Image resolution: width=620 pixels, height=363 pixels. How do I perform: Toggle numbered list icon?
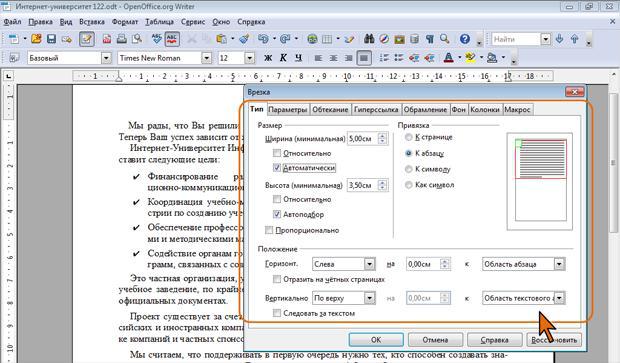pyautogui.click(x=384, y=58)
